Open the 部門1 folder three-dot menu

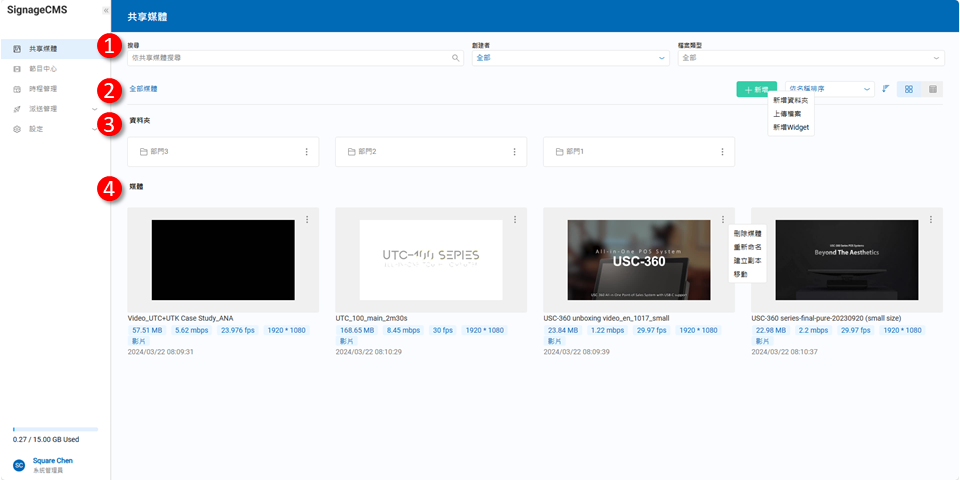pyautogui.click(x=722, y=152)
